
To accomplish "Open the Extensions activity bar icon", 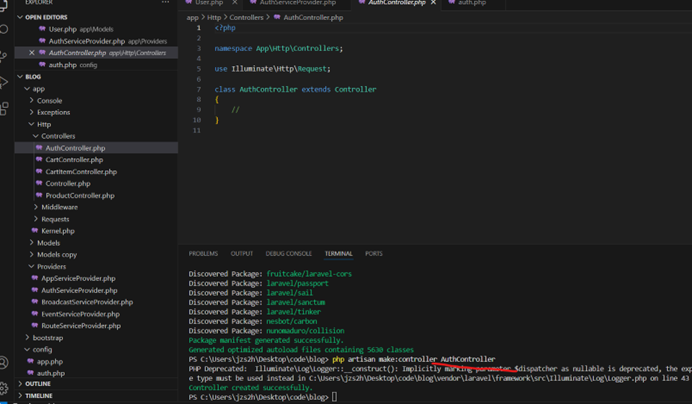I will [4, 108].
